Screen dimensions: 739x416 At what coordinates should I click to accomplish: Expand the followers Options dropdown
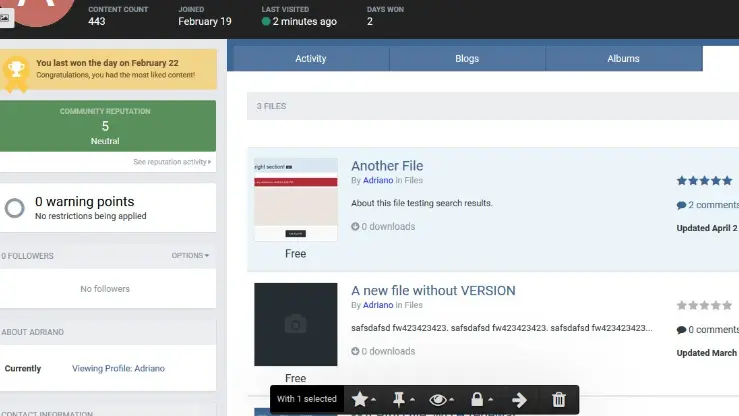[x=190, y=256]
